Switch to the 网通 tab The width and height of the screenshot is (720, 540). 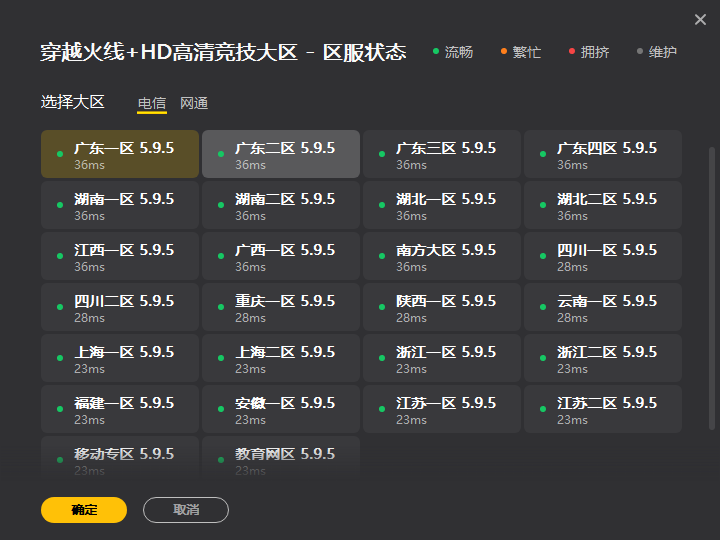tap(194, 103)
